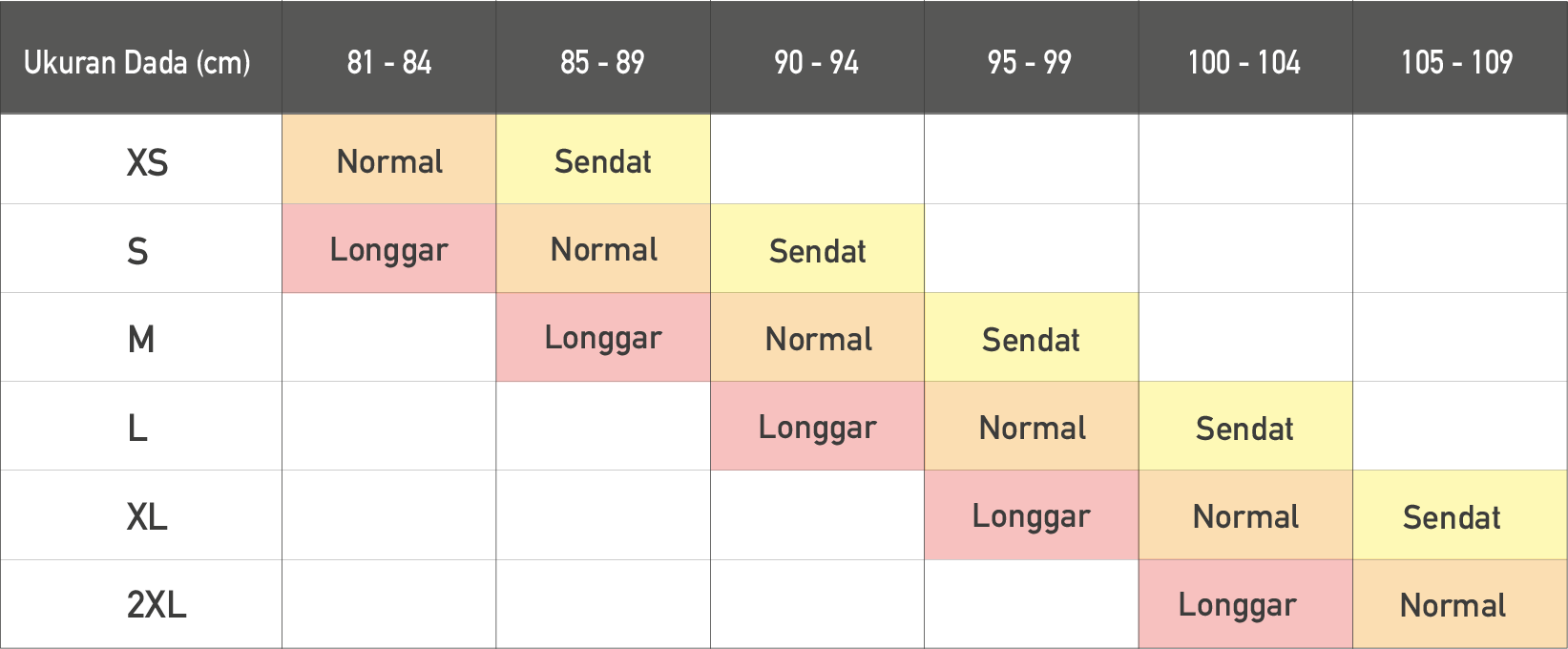Select Sendat cell in the L row

point(1245,426)
